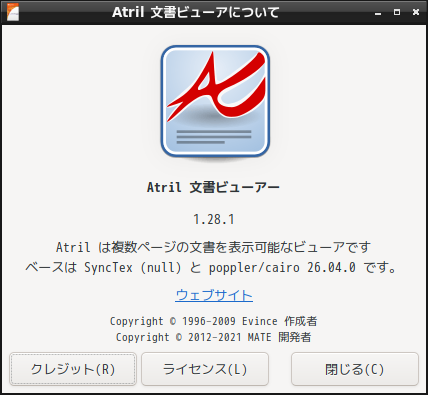This screenshot has height=395, width=428.
Task: Select the version number 1.28.1
Action: coord(214,219)
